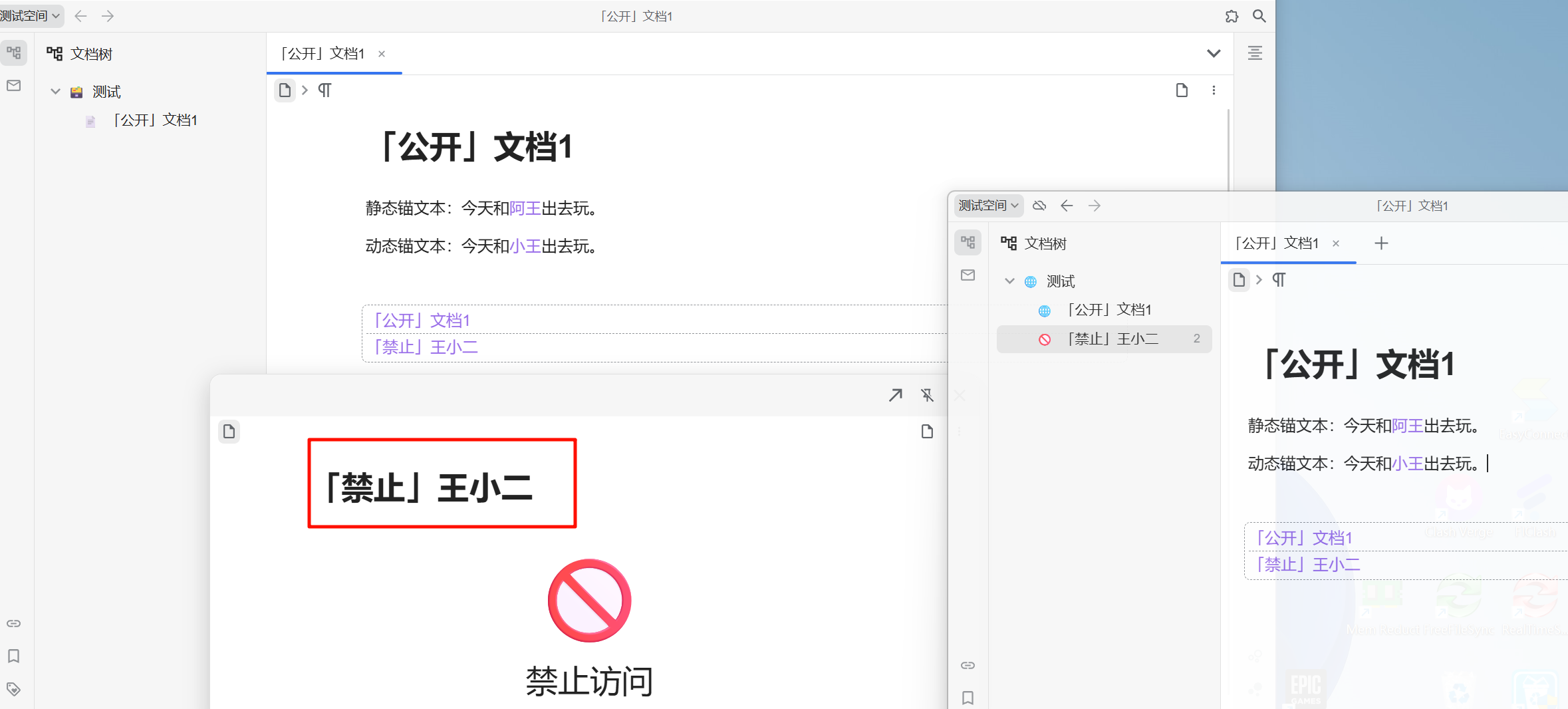Click the 禁止访问 text in the popover
The width and height of the screenshot is (1568, 709).
tap(589, 682)
